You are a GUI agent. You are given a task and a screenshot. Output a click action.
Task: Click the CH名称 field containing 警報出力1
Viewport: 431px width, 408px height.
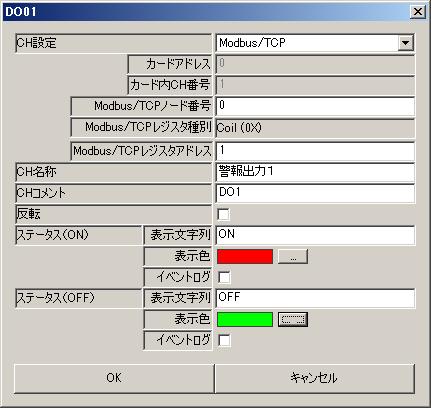pos(315,172)
